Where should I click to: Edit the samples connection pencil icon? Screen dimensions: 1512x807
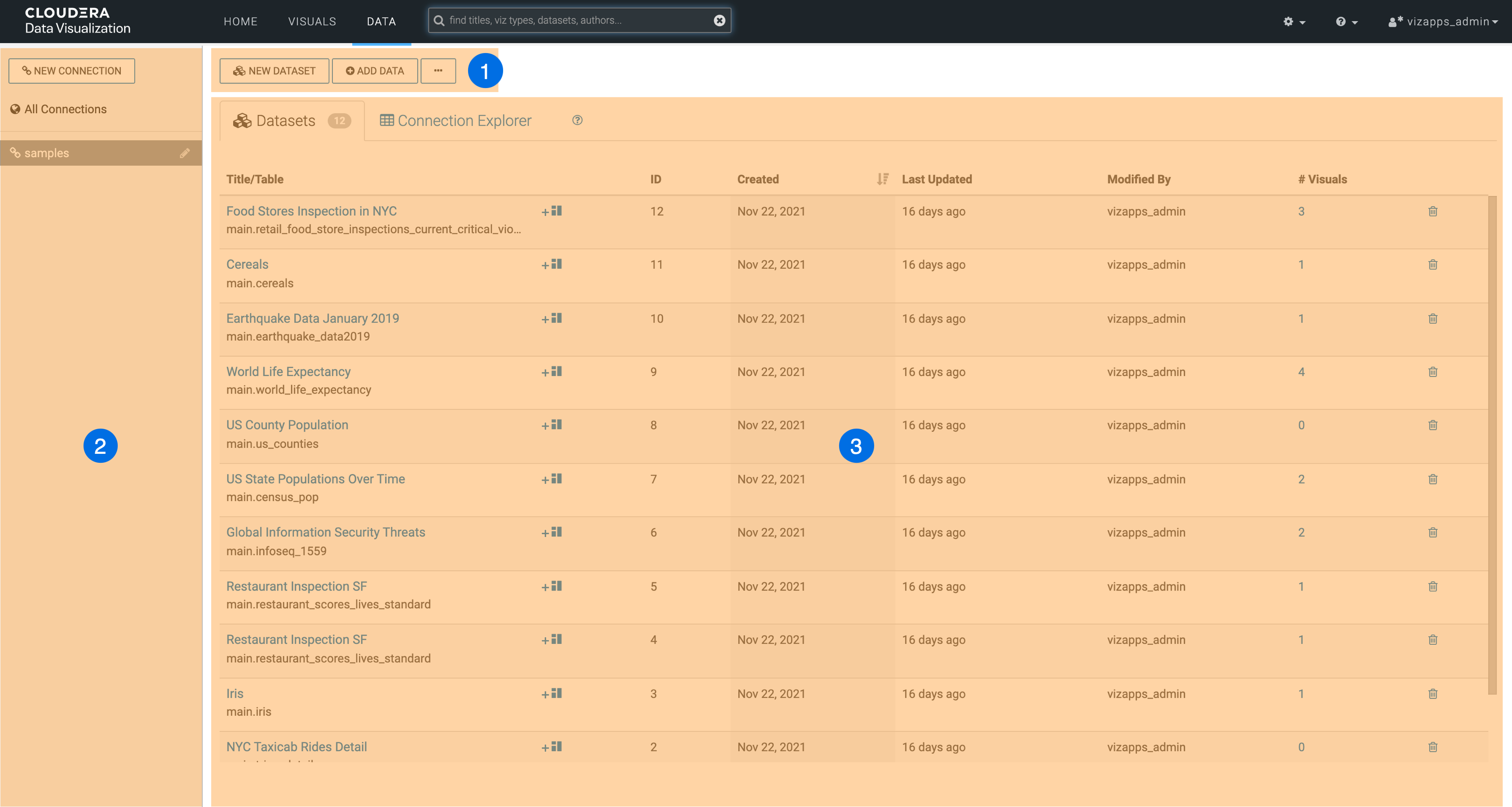click(184, 153)
